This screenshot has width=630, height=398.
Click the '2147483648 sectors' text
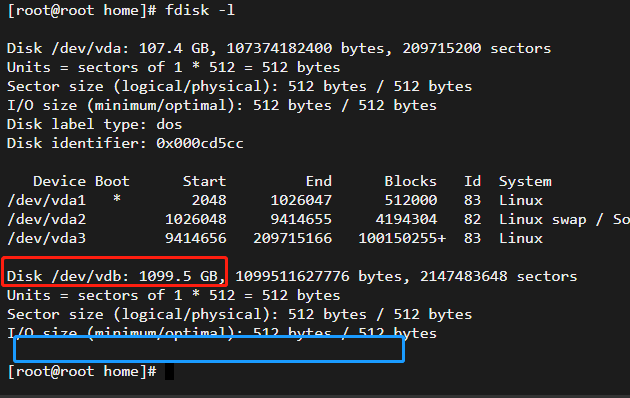pyautogui.click(x=498, y=276)
